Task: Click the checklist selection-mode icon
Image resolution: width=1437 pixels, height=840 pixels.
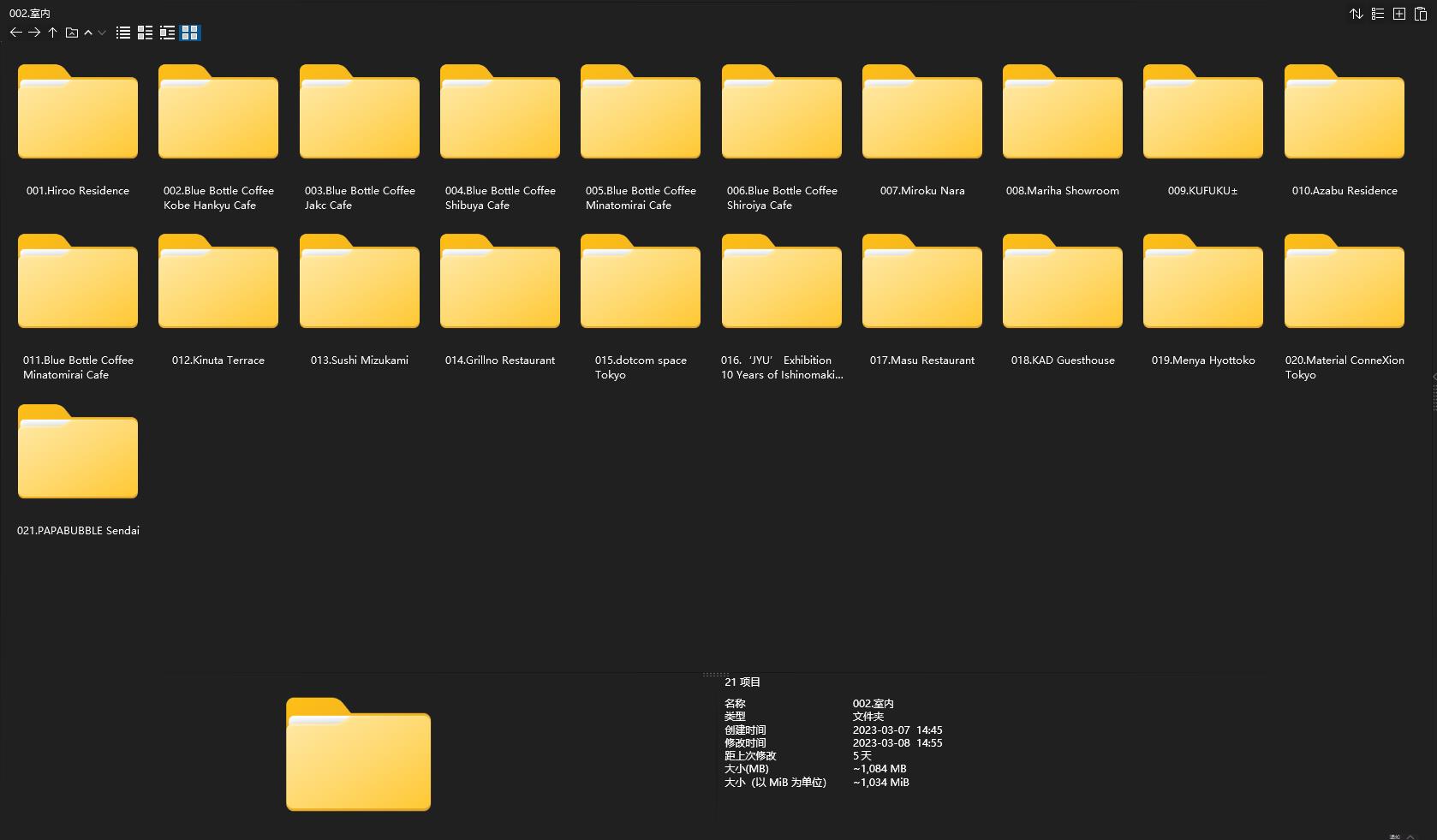Action: [1378, 14]
